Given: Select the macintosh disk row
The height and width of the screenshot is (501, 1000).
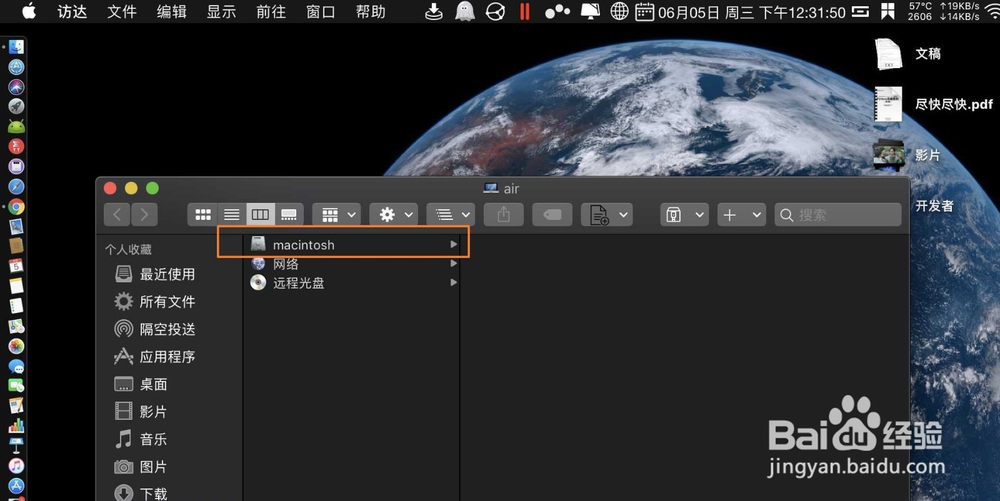Looking at the screenshot, I should click(351, 245).
